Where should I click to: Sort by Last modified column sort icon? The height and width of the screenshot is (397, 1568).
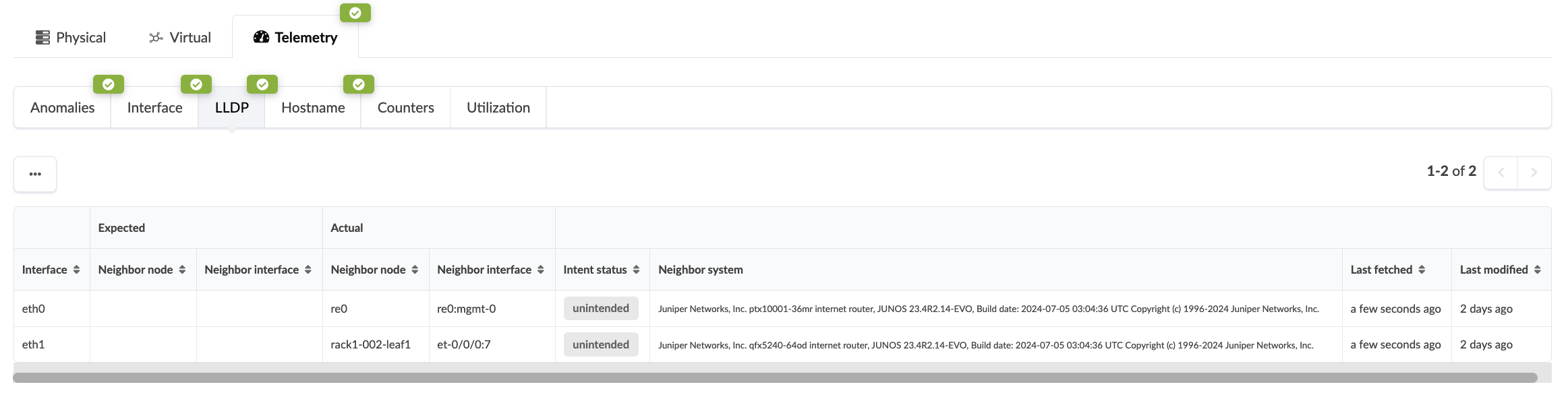click(1538, 270)
